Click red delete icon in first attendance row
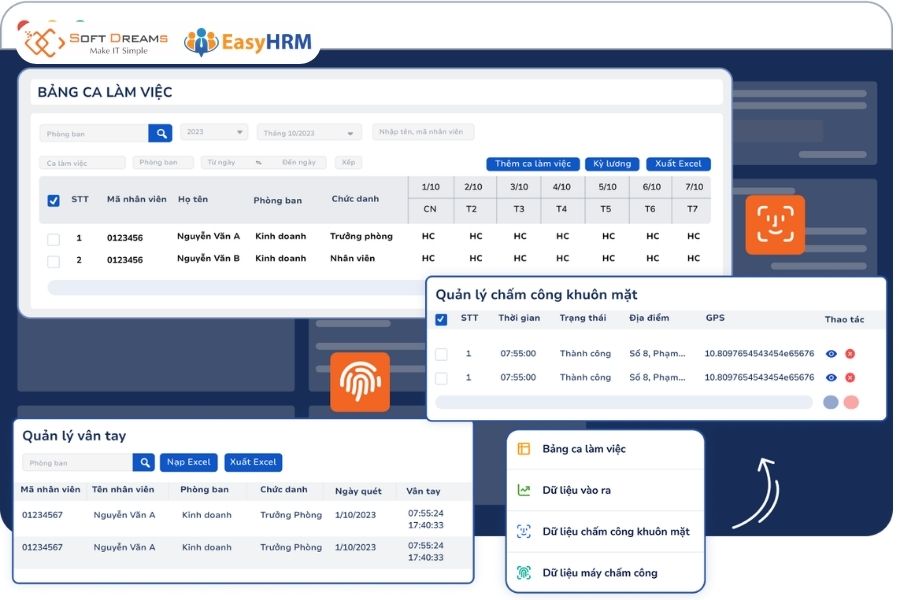This screenshot has height=600, width=900. coord(850,354)
